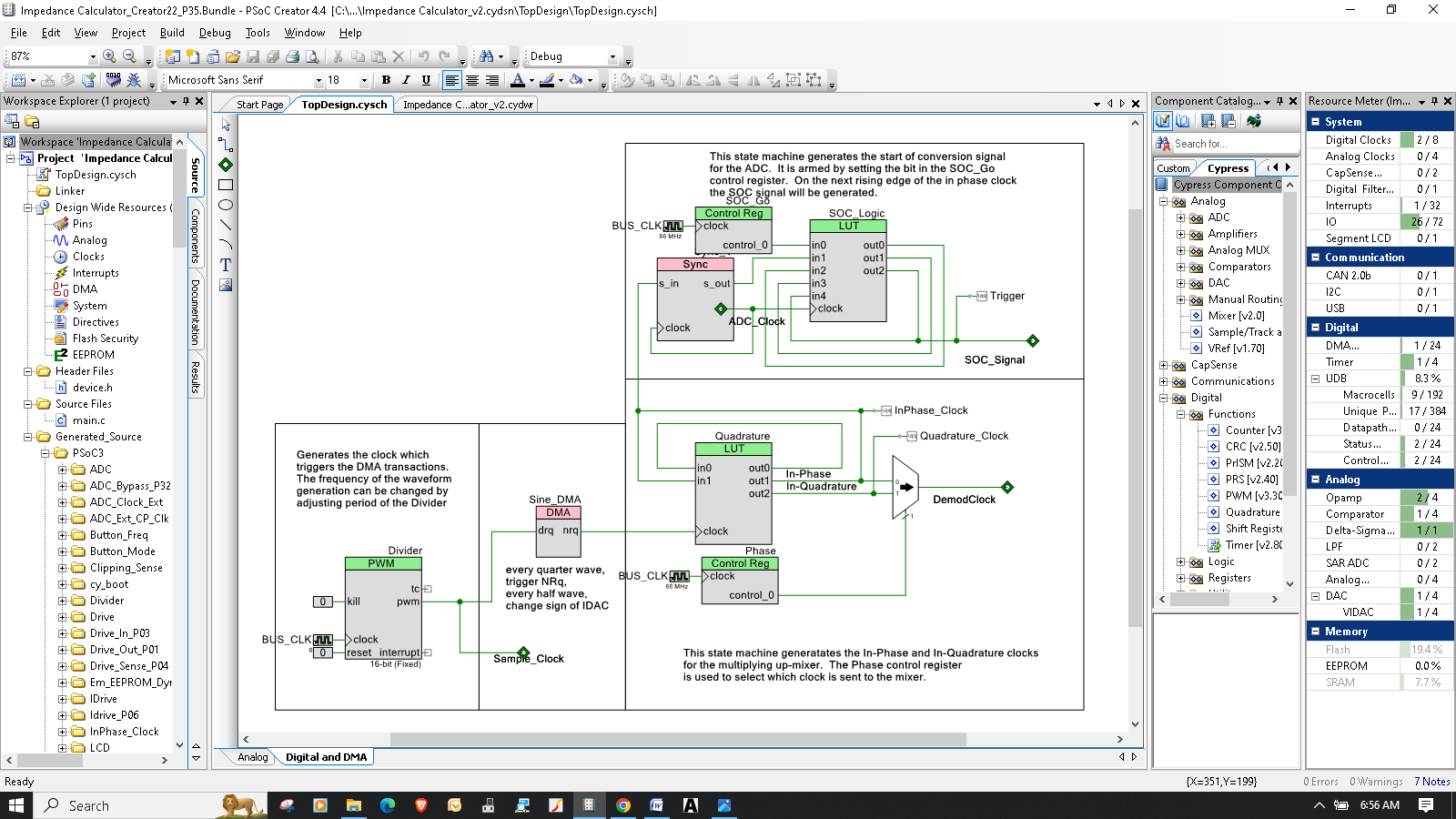Image resolution: width=1456 pixels, height=819 pixels.
Task: Select the ellipse drawing tool
Action: coord(226,205)
